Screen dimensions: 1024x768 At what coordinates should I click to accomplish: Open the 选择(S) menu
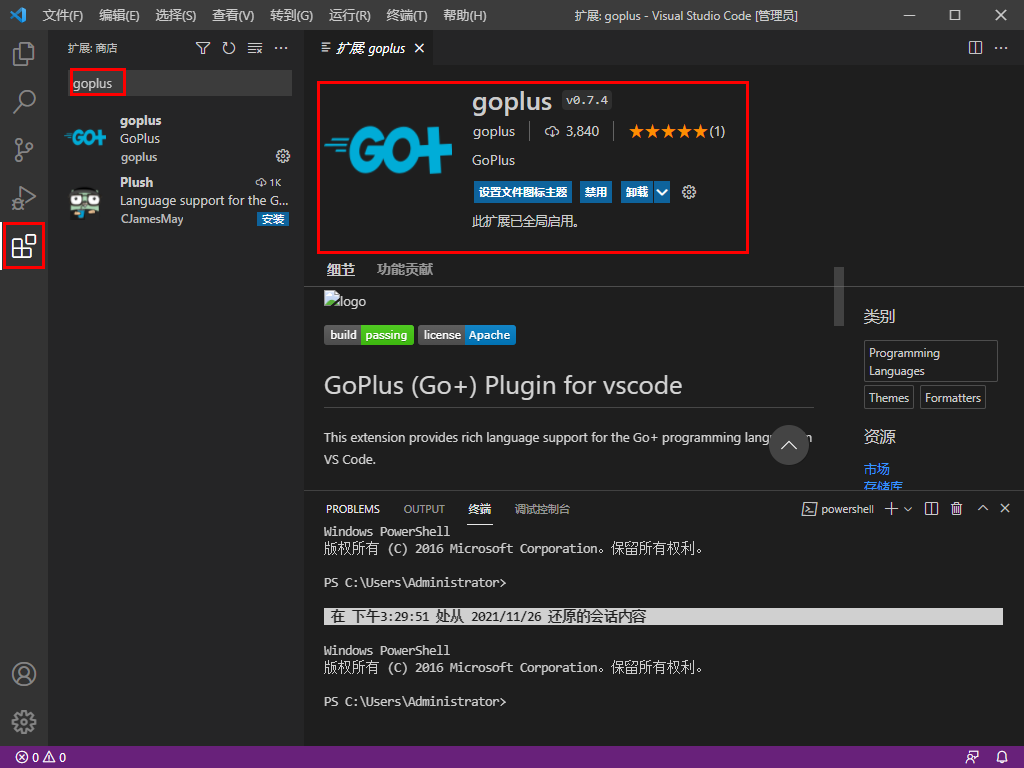[176, 15]
